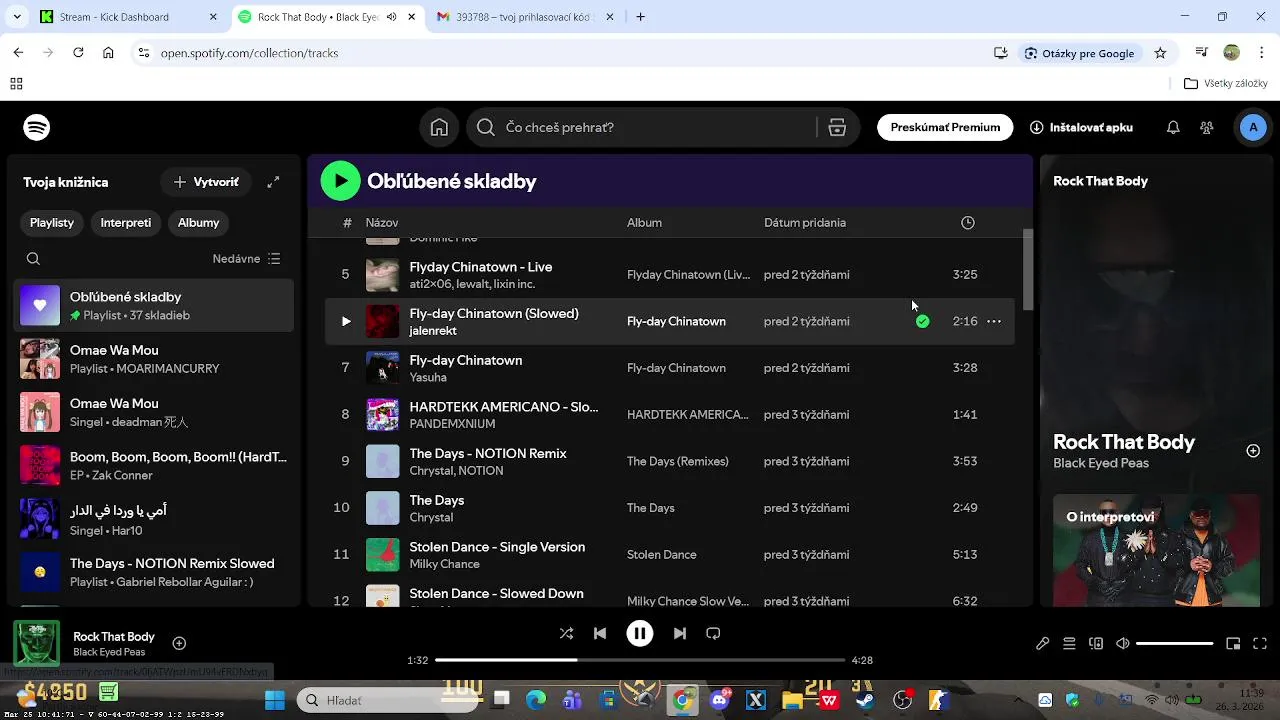The width and height of the screenshot is (1280, 720).
Task: Open the play queue
Action: point(1069,644)
